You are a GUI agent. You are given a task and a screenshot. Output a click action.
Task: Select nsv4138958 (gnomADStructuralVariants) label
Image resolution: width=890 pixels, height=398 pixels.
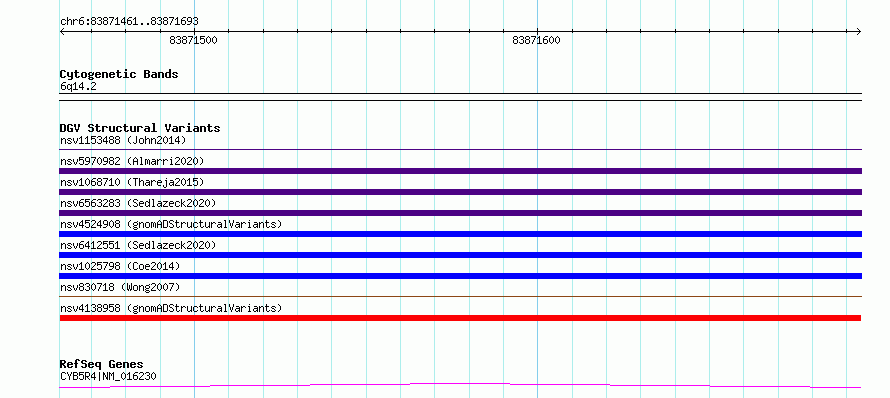tap(171, 308)
